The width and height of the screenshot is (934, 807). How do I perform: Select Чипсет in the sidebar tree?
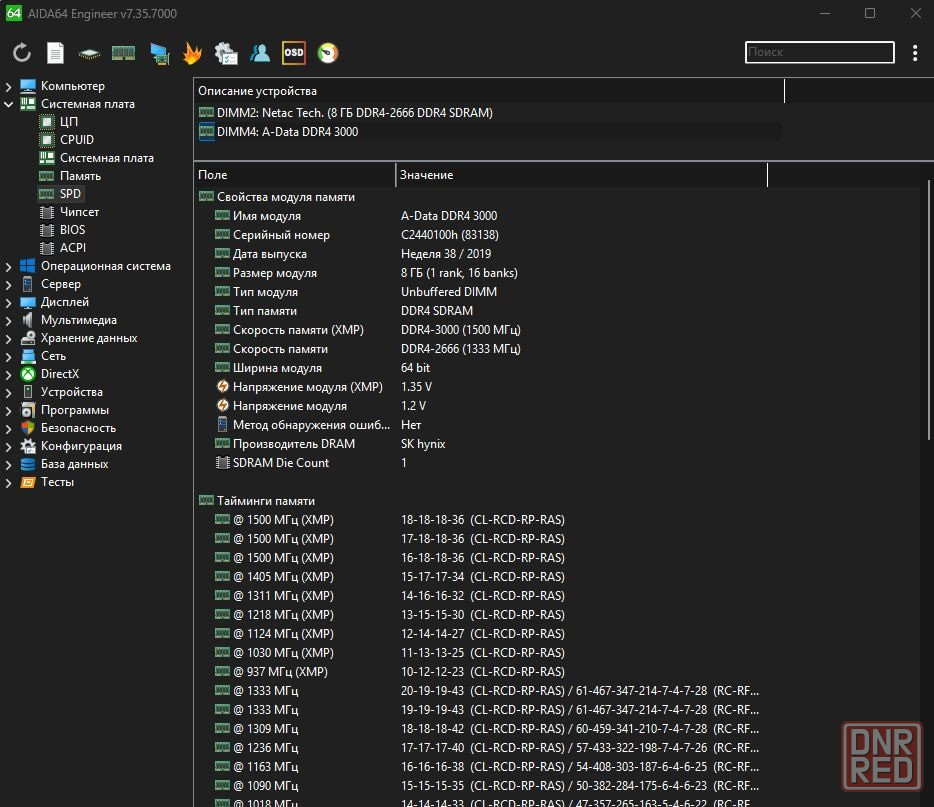point(79,212)
